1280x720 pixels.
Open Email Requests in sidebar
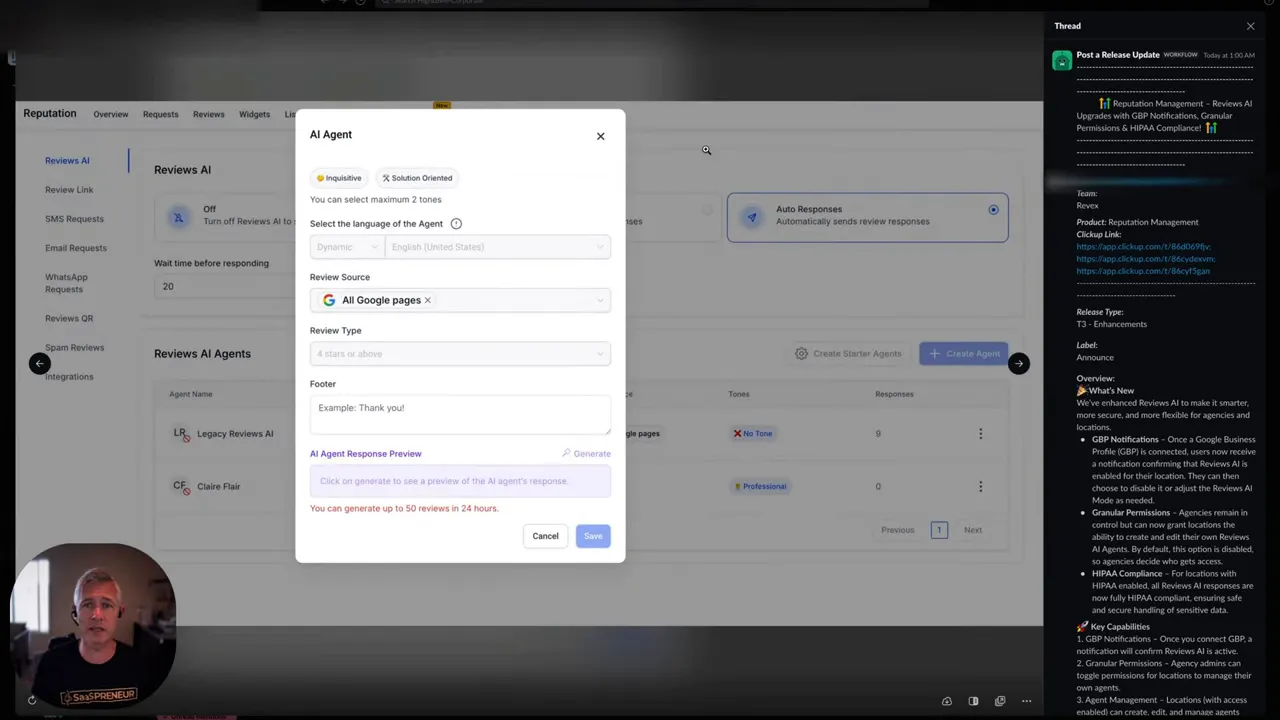tap(76, 248)
